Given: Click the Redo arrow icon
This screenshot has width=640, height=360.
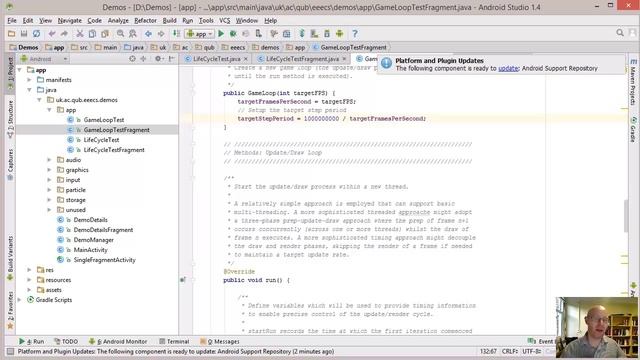Looking at the screenshot, I should pos(64,33).
